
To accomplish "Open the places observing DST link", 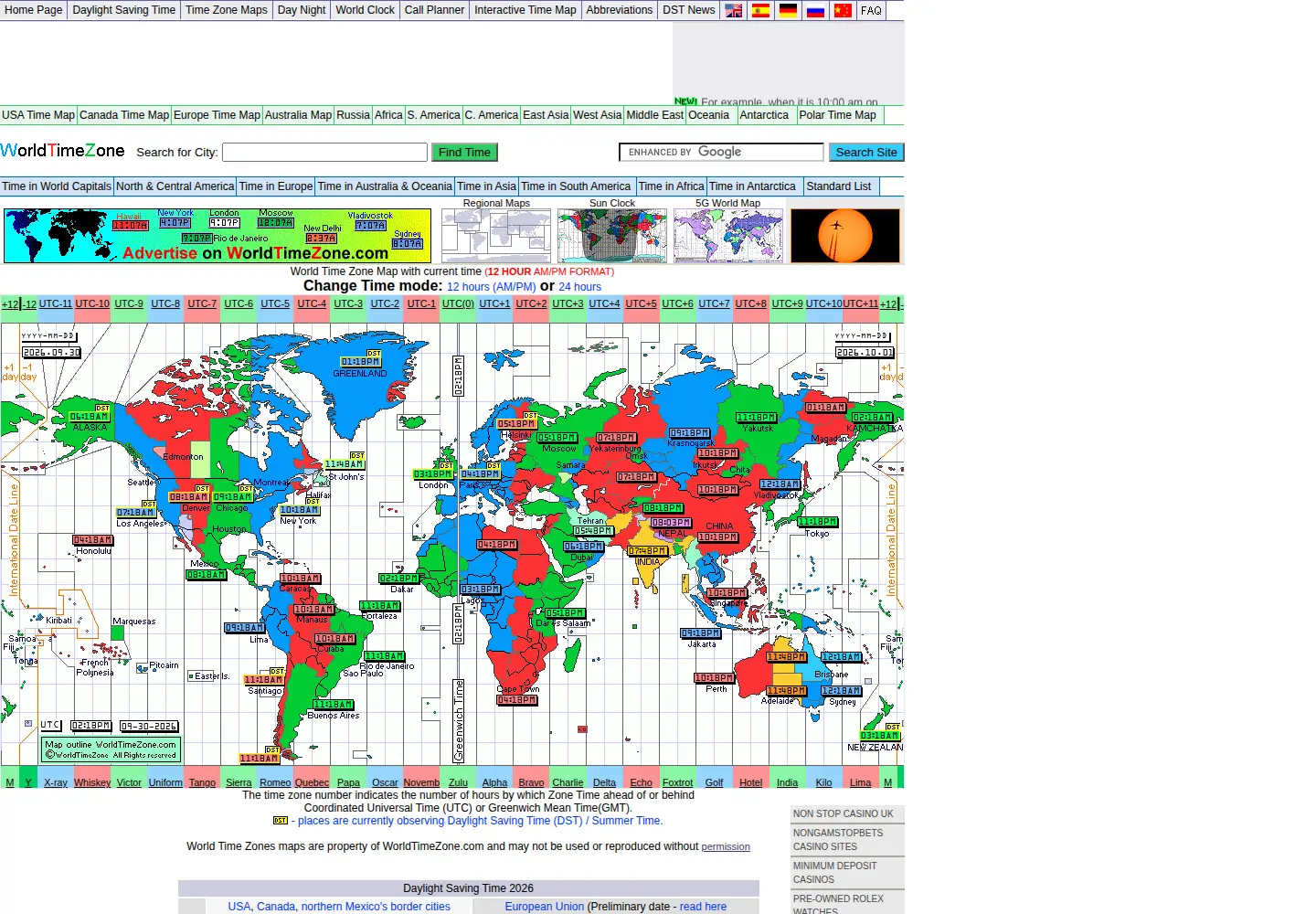I will [480, 821].
